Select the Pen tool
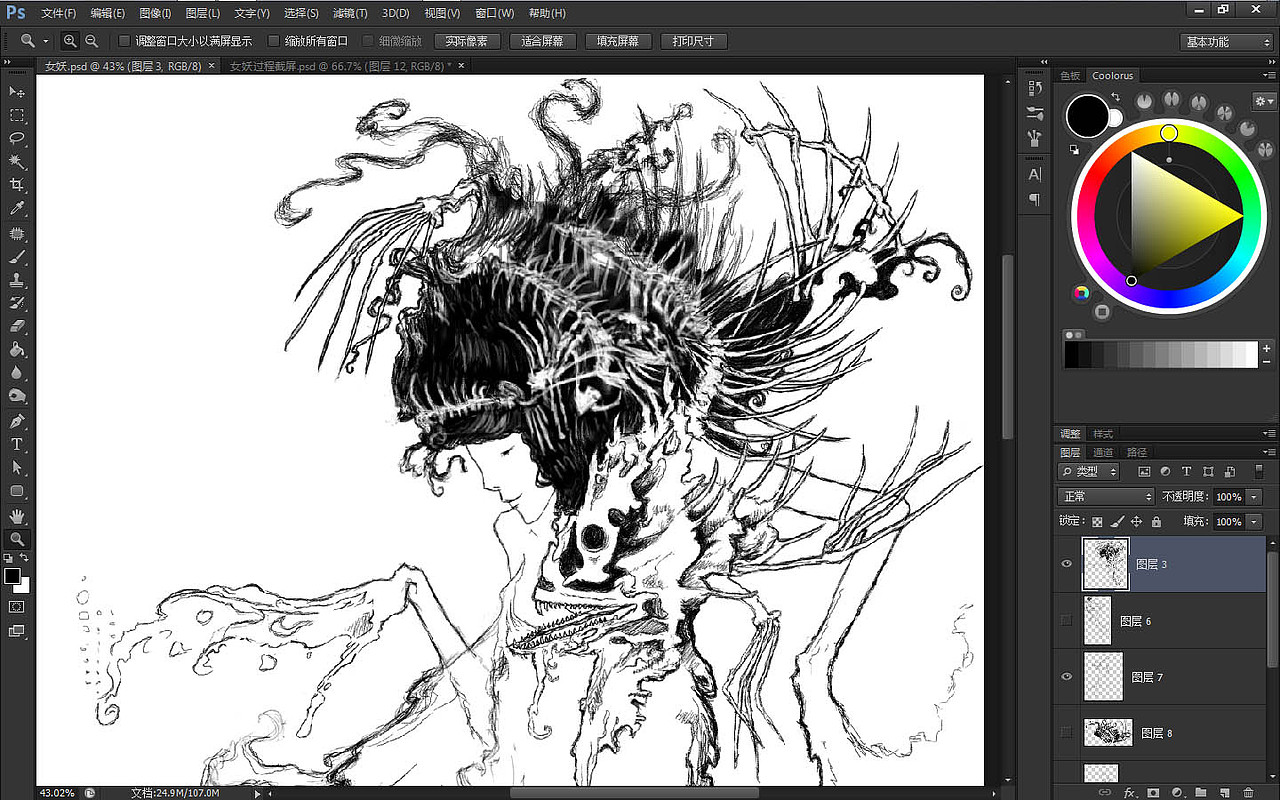Viewport: 1280px width, 800px height. tap(17, 421)
